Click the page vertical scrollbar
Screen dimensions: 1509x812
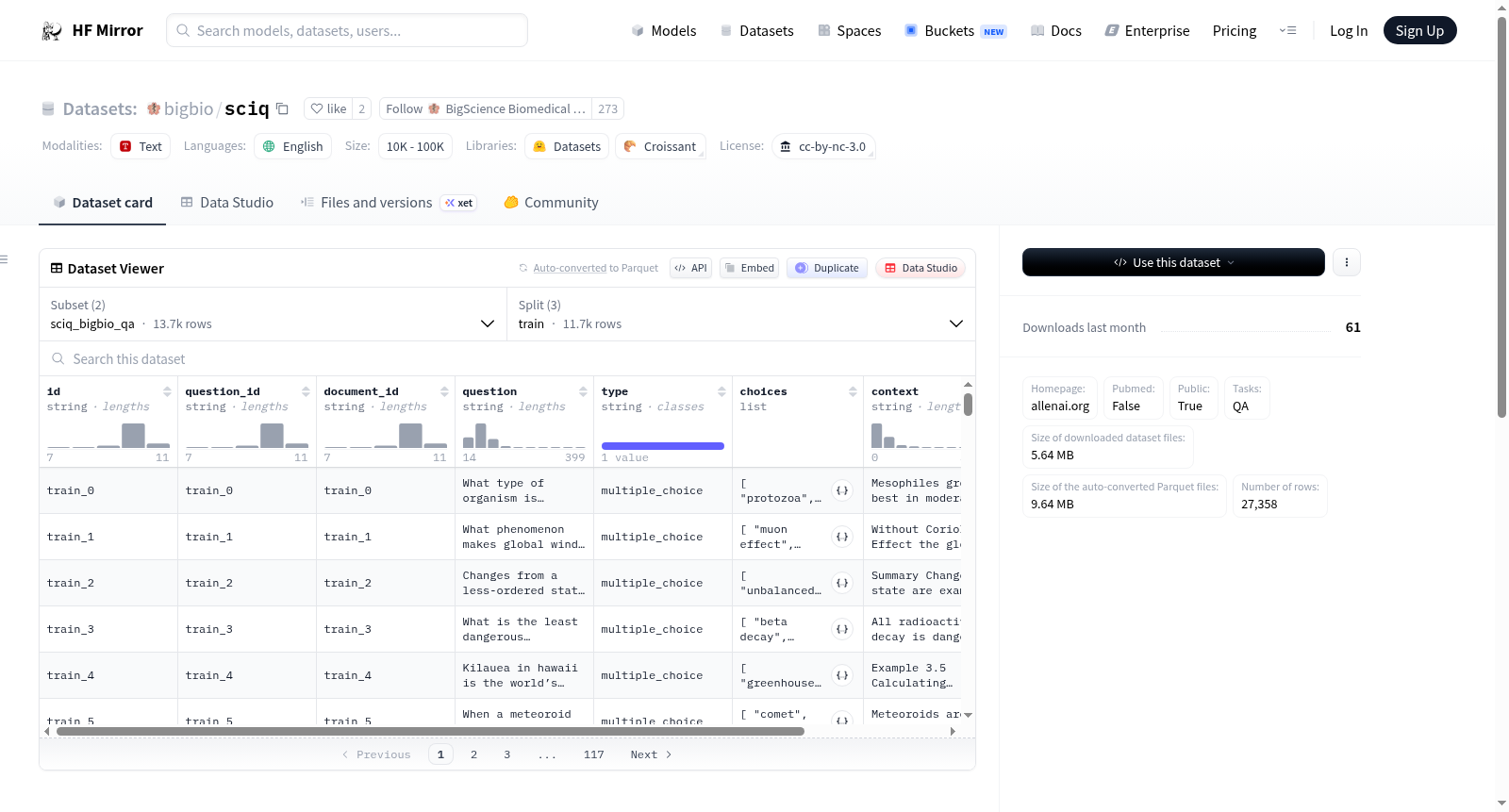1502,217
